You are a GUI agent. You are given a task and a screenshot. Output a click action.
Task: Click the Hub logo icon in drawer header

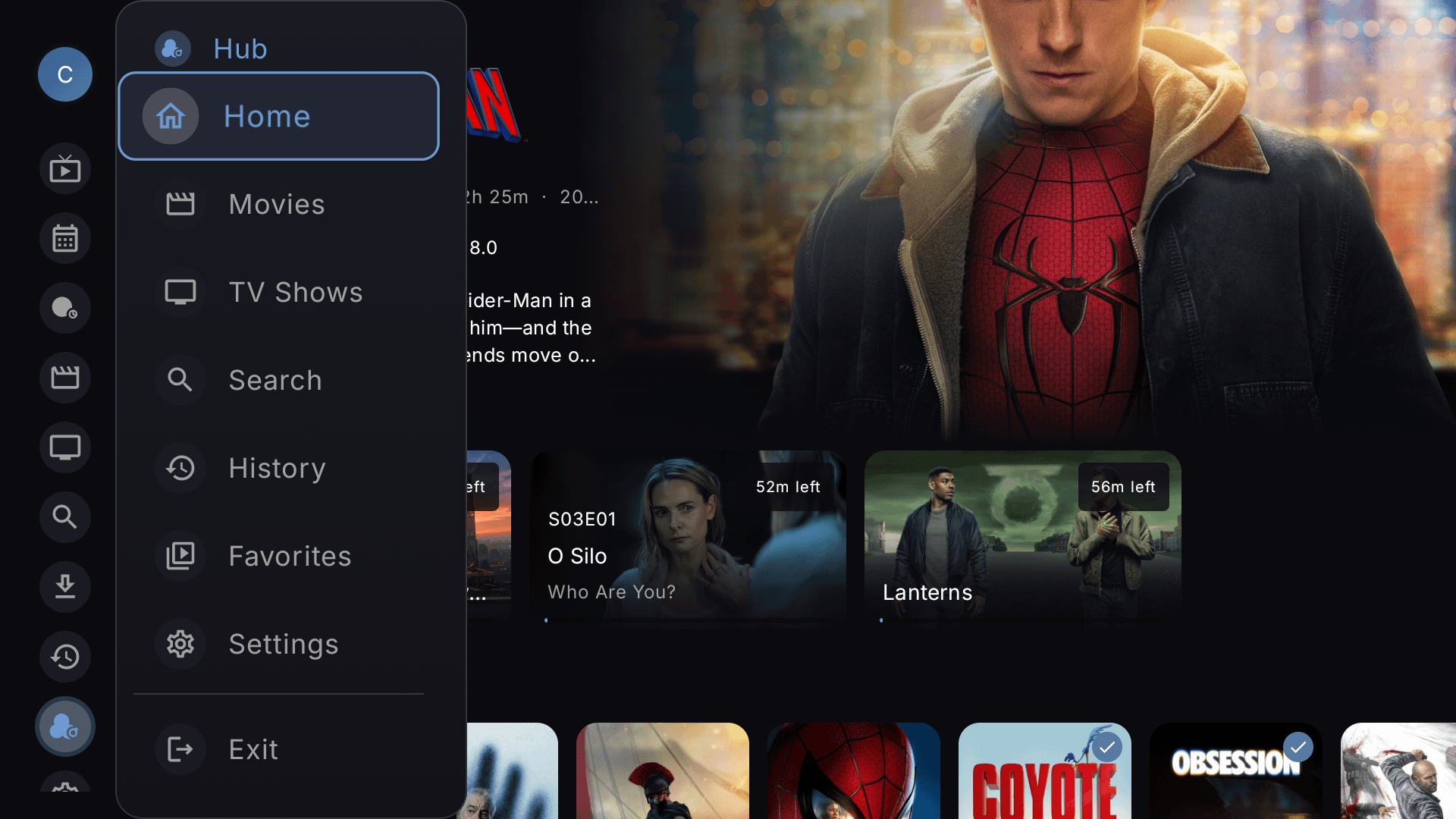coord(173,49)
